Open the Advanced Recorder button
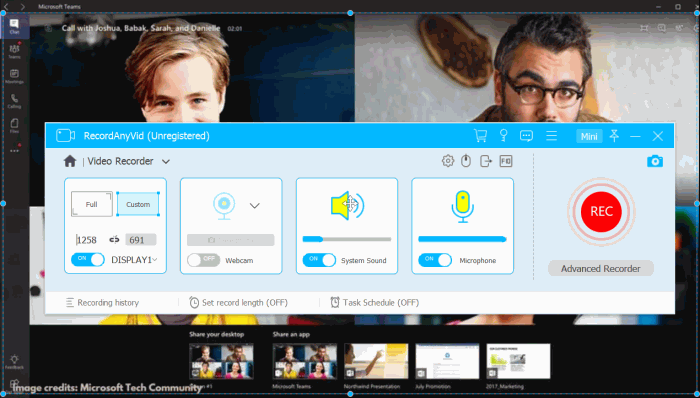Image resolution: width=700 pixels, height=398 pixels. tap(601, 269)
